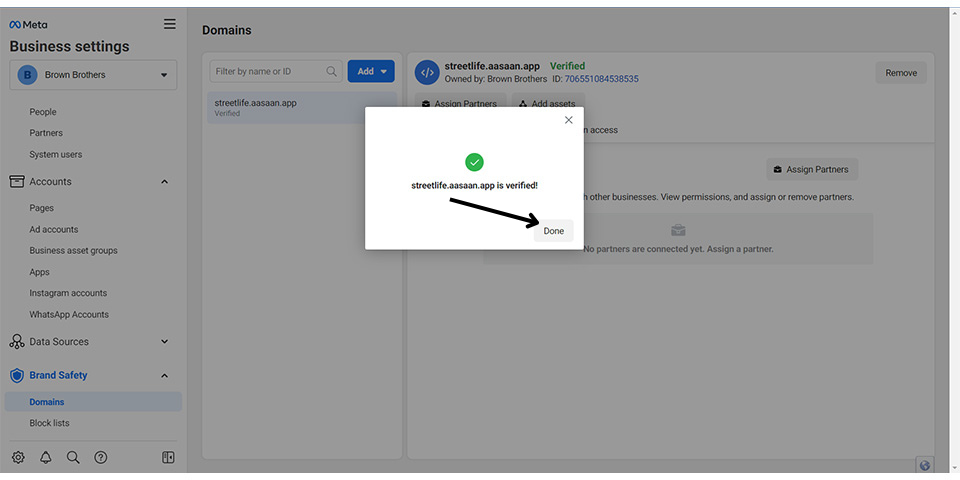Screen dimensions: 960x480
Task: Open the Brown Brothers business selector dropdown
Action: click(x=93, y=75)
